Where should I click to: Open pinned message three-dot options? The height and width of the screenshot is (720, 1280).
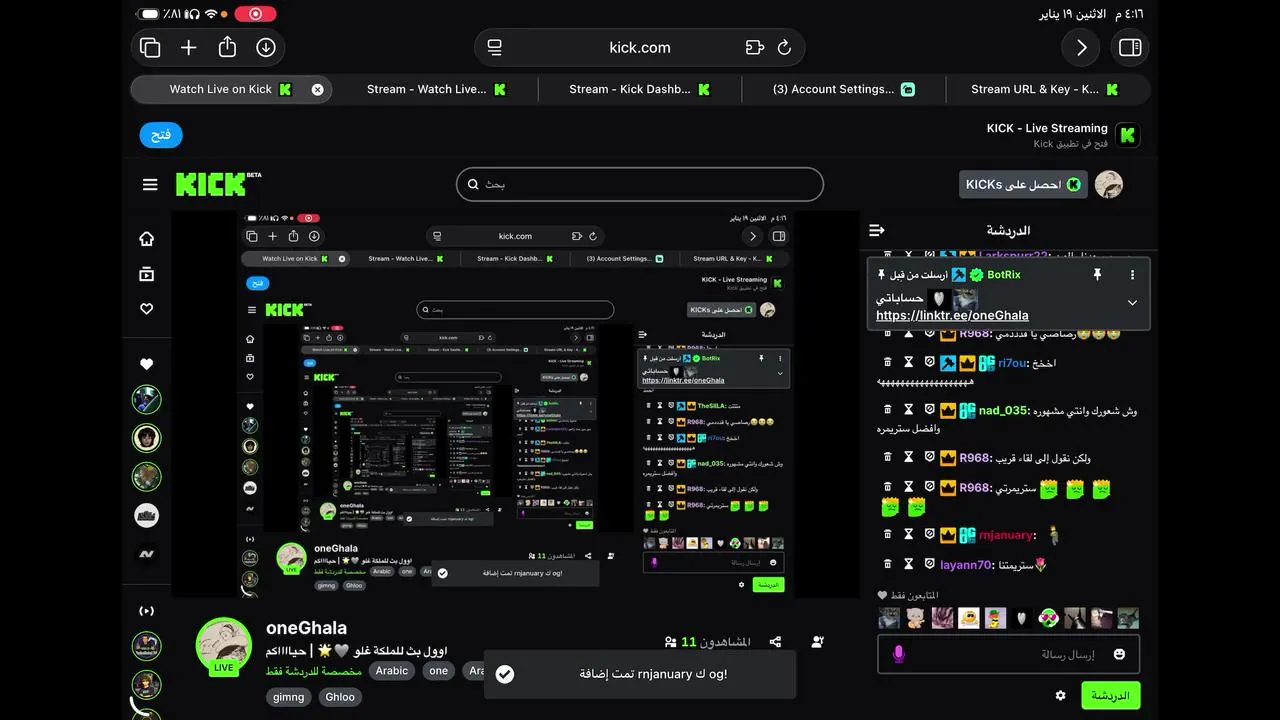pos(1132,274)
